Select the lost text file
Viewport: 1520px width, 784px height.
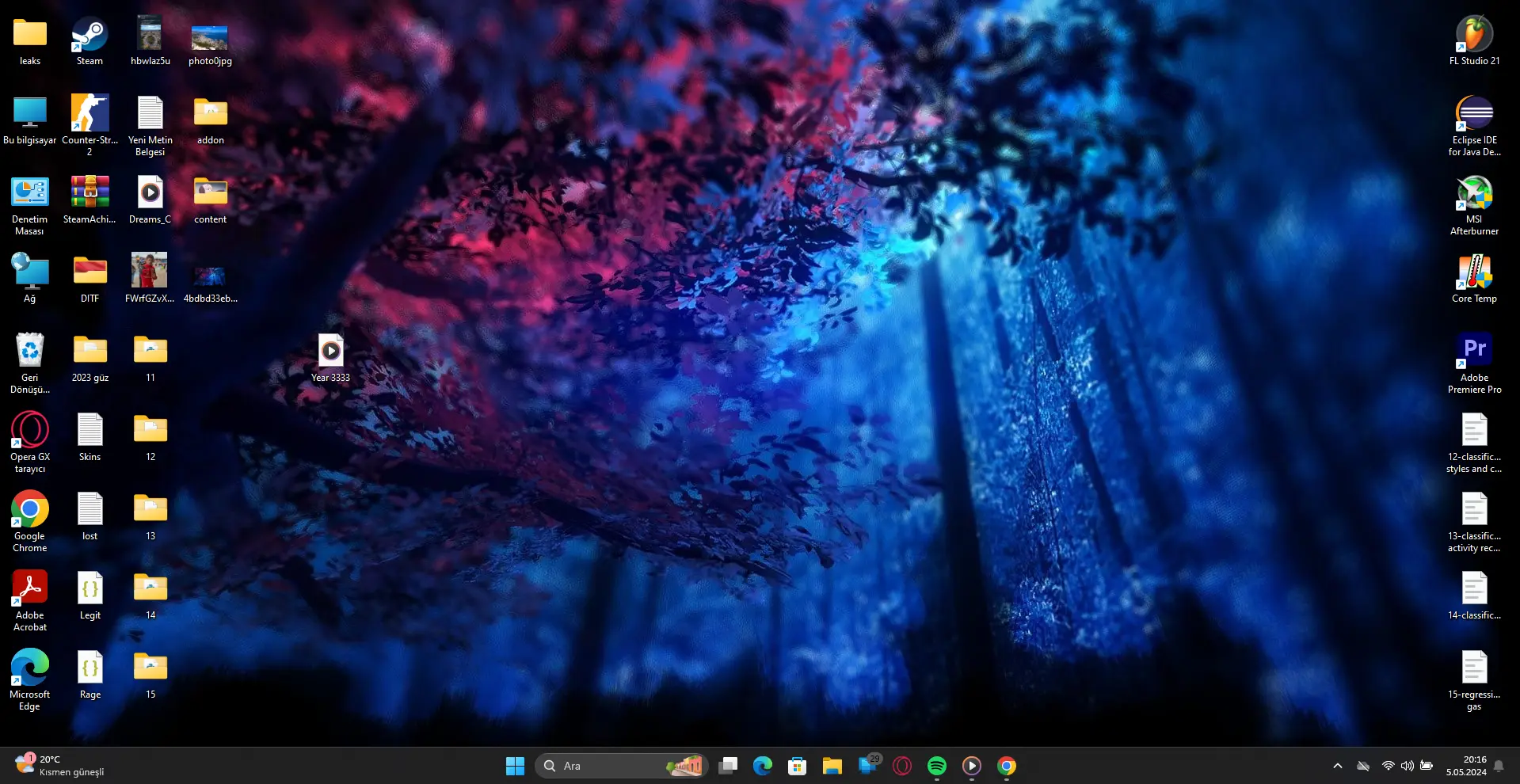90,517
